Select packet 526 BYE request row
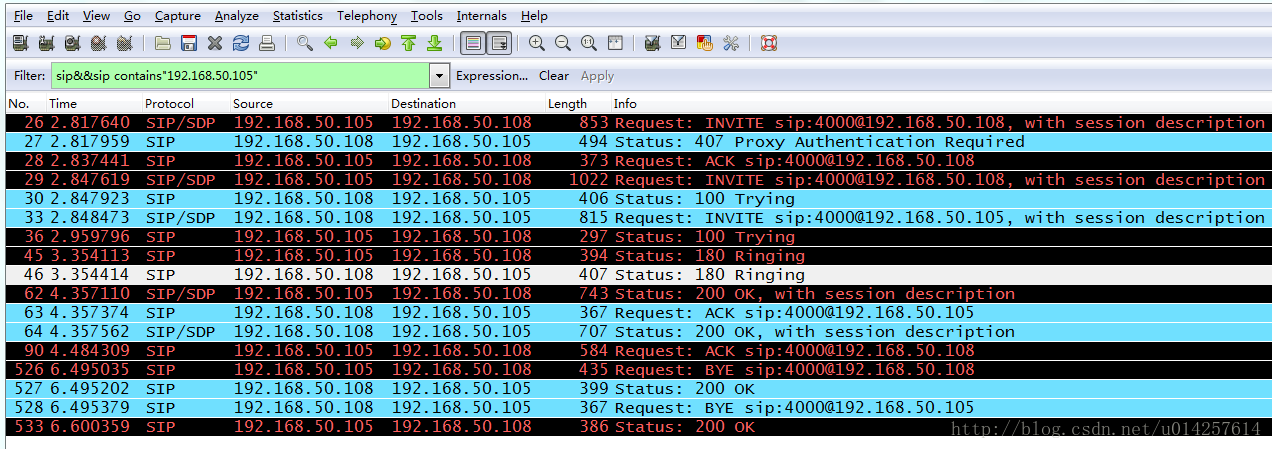This screenshot has height=449, width=1272. tap(636, 370)
